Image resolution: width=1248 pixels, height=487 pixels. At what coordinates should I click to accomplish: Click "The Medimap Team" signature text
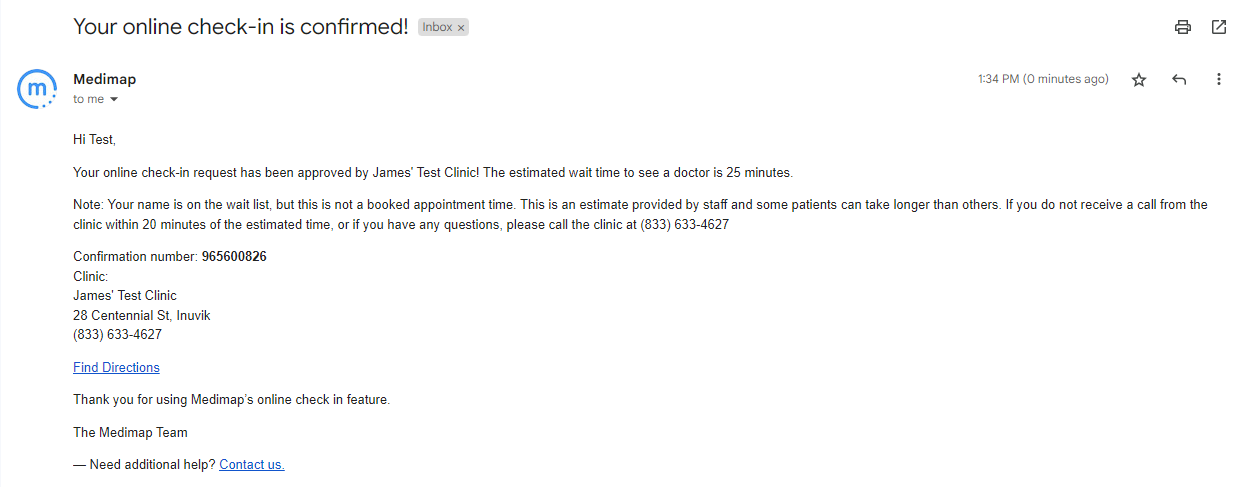point(130,432)
